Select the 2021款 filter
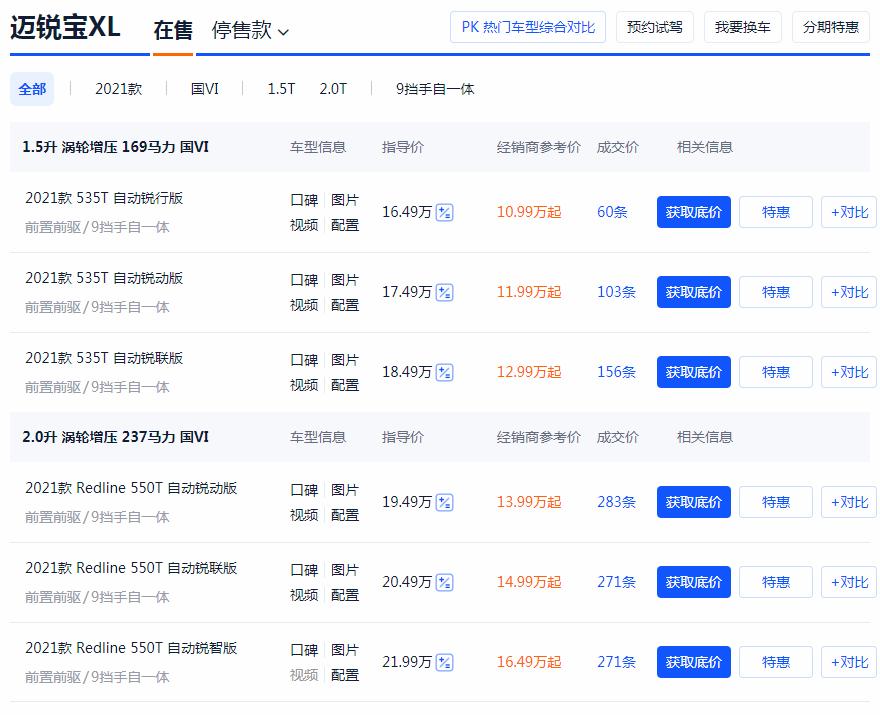 pos(119,89)
